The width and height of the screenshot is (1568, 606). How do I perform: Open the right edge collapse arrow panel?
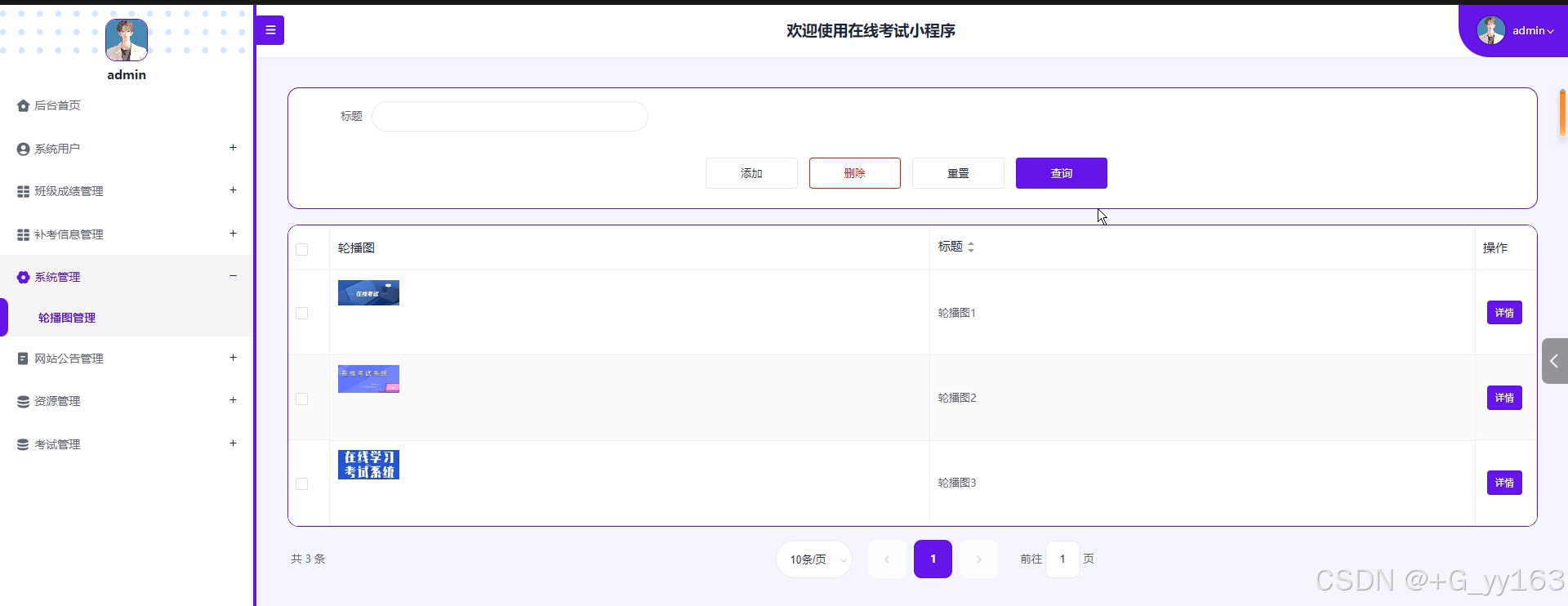1555,361
